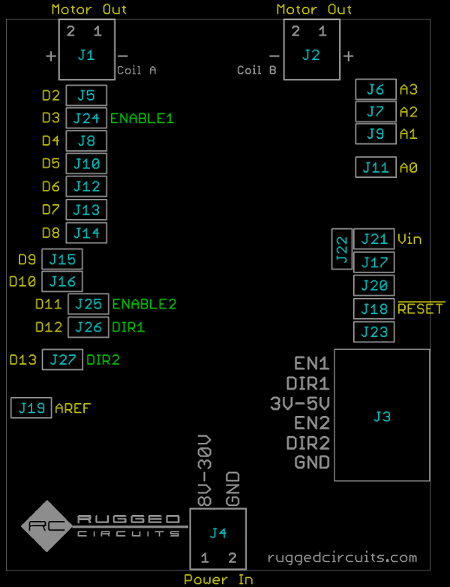
Task: Select jumper J27 next to DIR2
Action: click(63, 360)
